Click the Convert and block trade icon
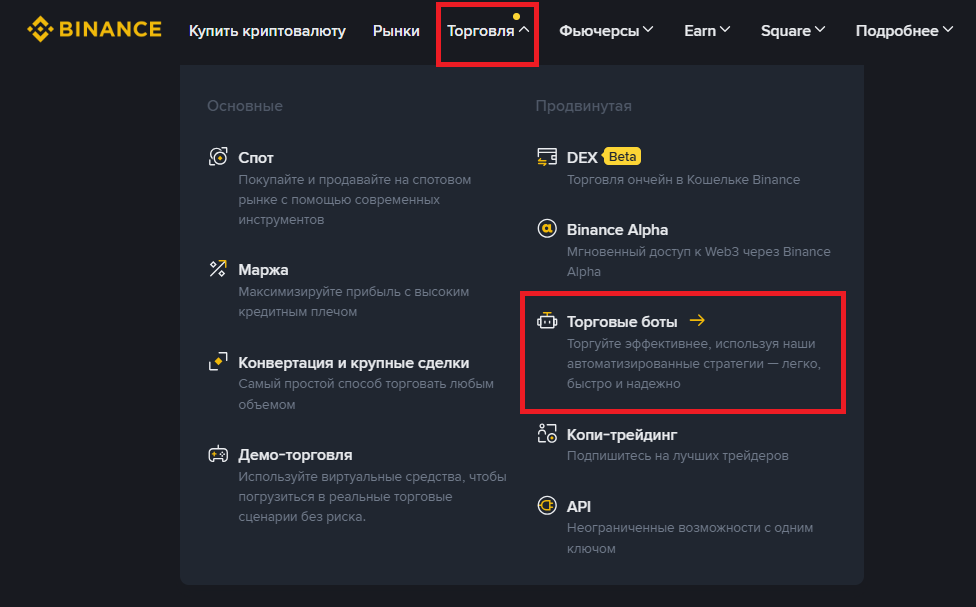This screenshot has width=976, height=607. pos(218,363)
